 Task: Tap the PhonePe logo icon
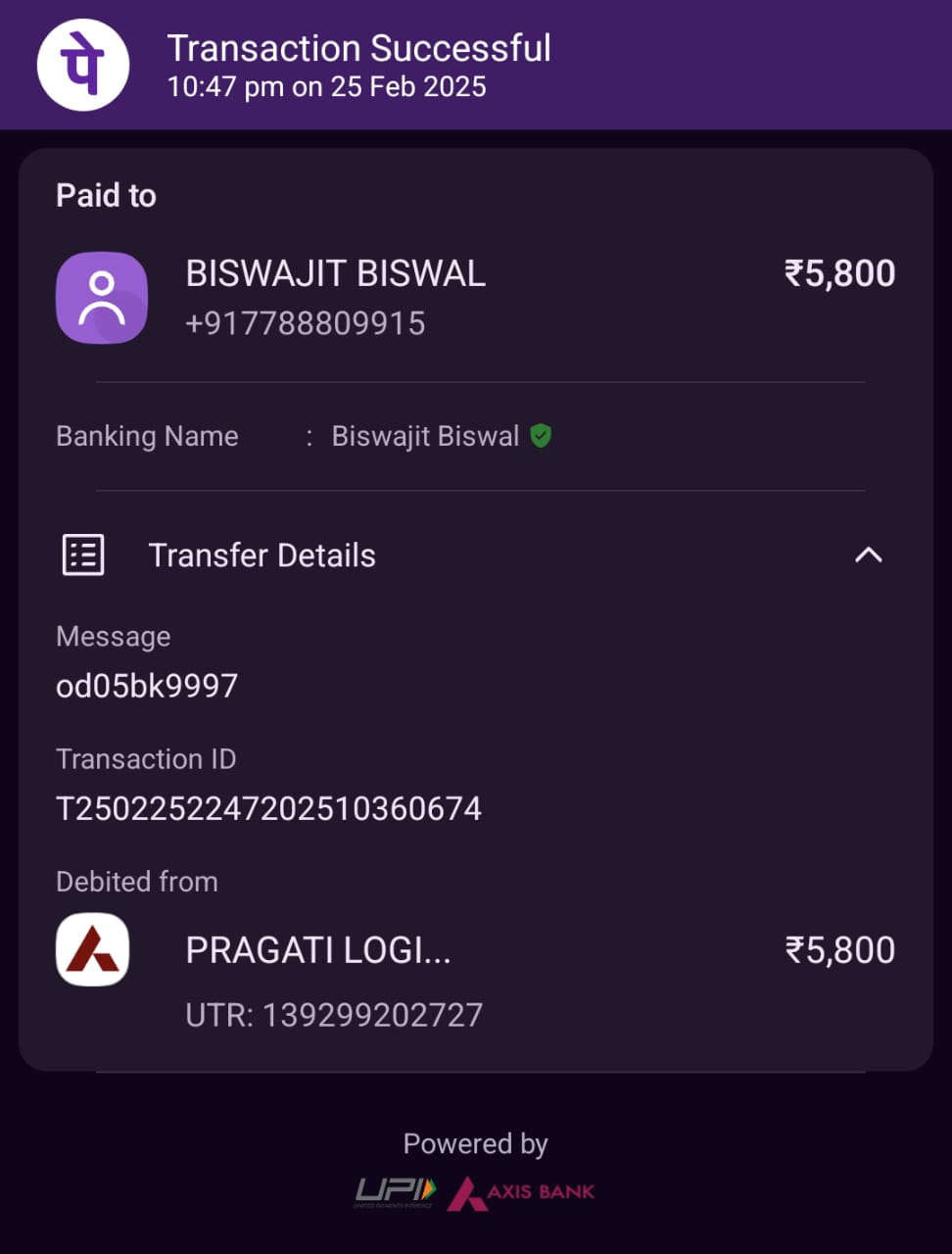click(83, 65)
